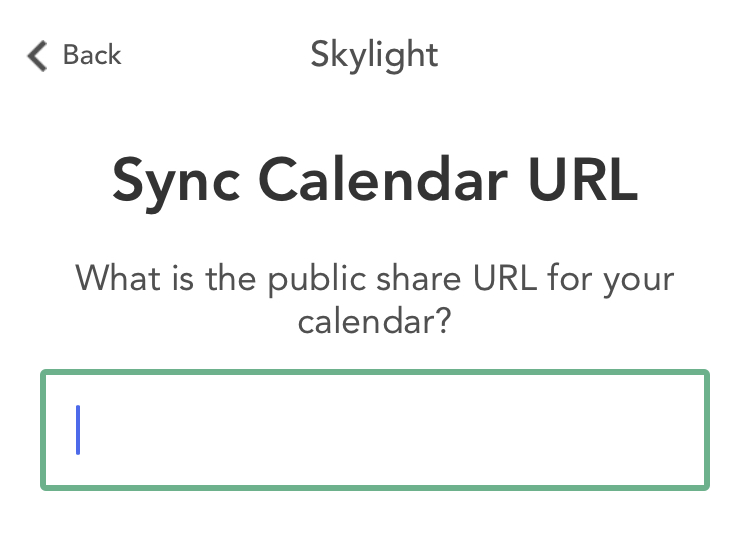Click the green border of the URL box
750x543 pixels.
point(375,373)
